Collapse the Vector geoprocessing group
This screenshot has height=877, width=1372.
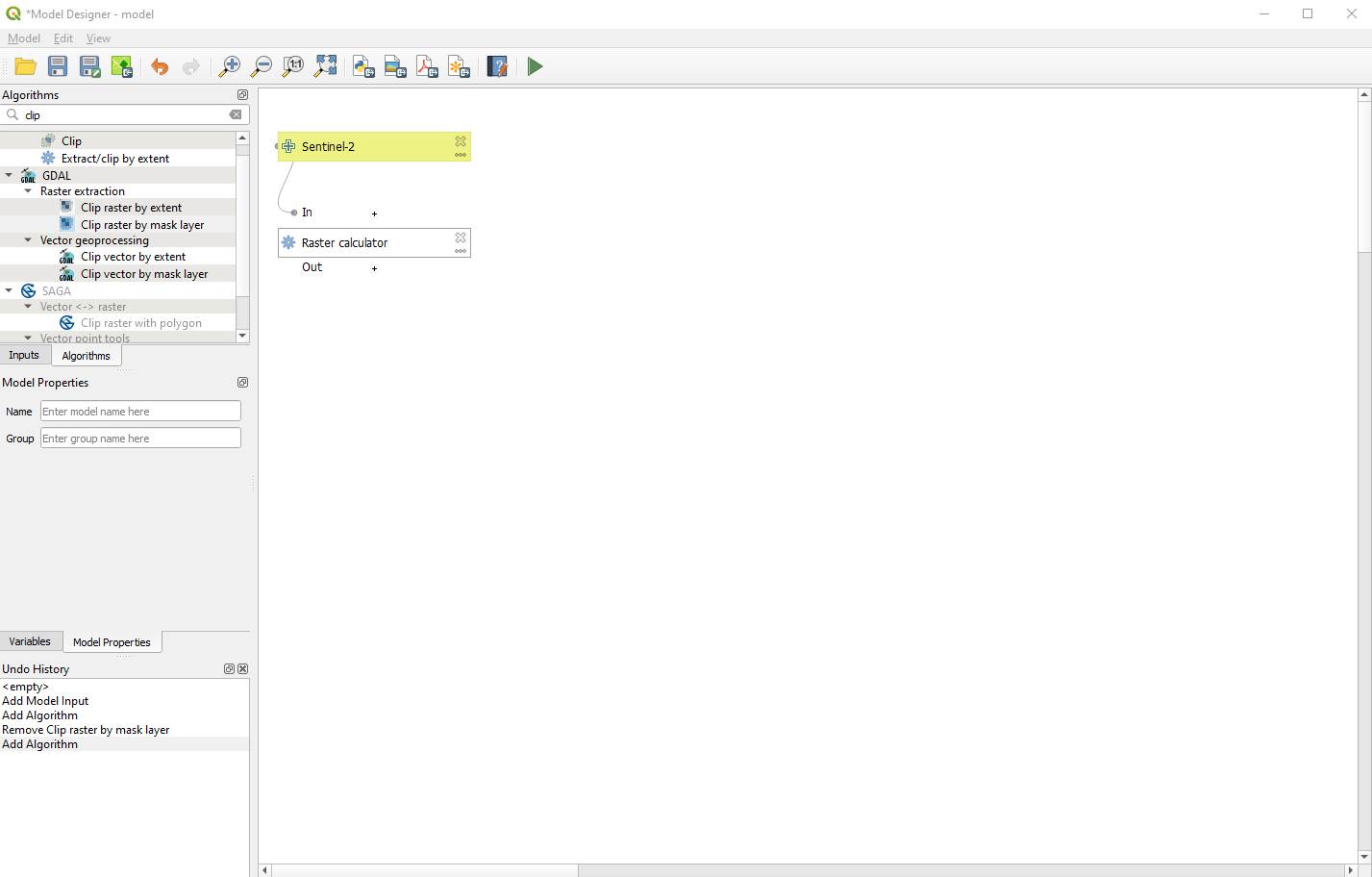(x=28, y=240)
